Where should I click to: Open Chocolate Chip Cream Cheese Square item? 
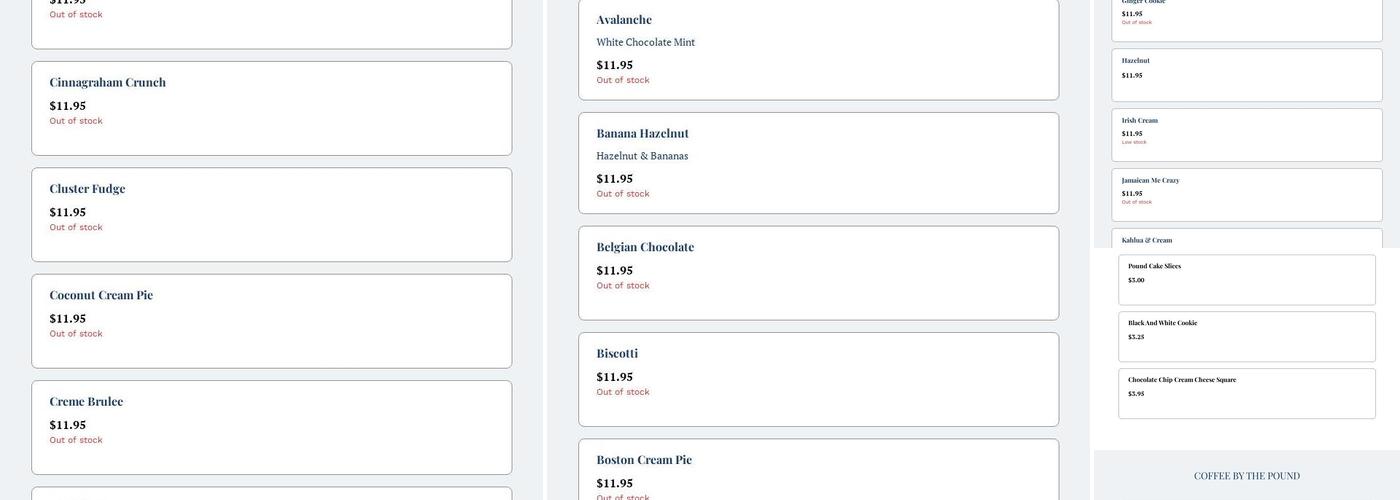(x=1246, y=394)
